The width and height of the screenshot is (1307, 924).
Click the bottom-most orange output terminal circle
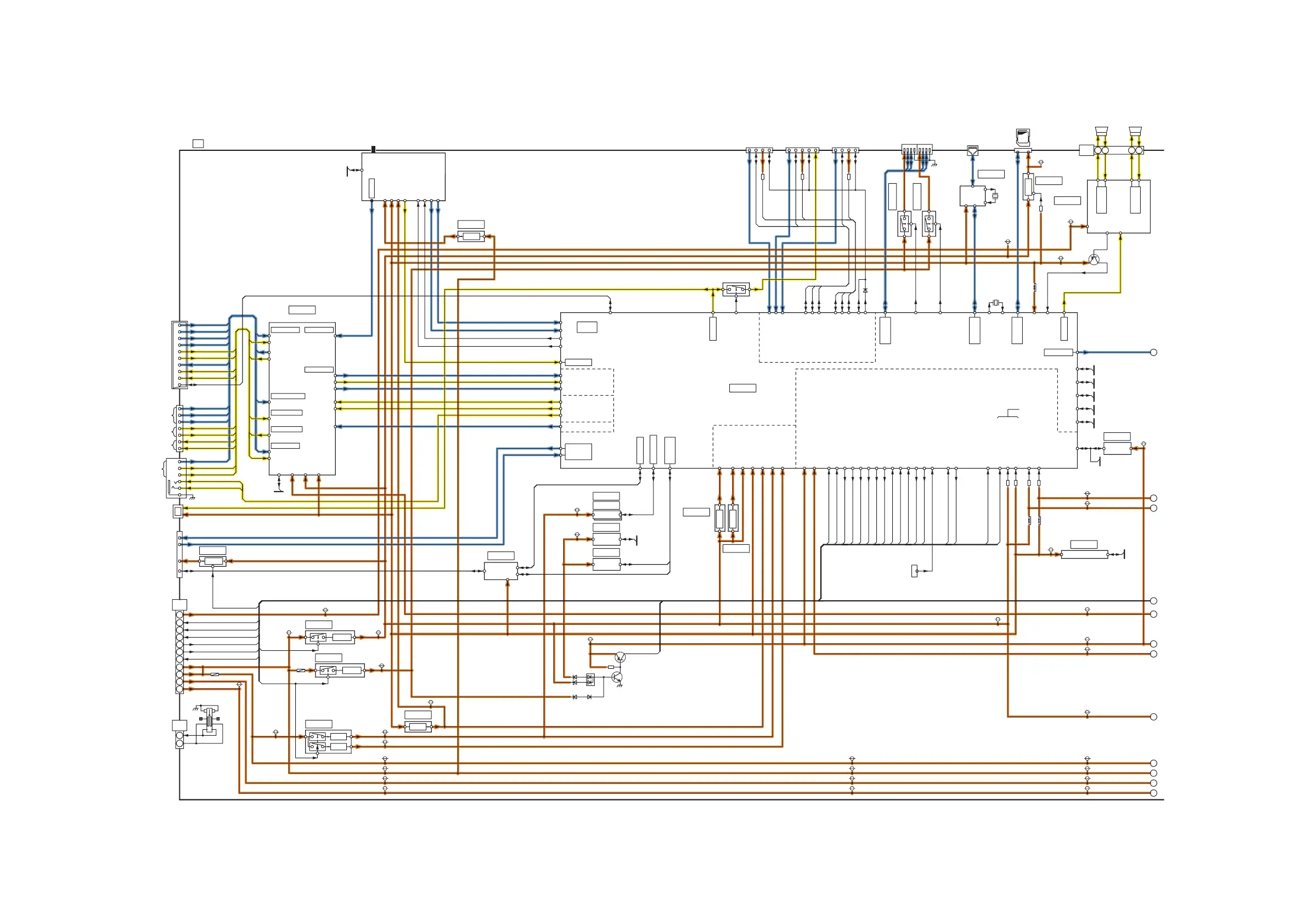[1153, 793]
